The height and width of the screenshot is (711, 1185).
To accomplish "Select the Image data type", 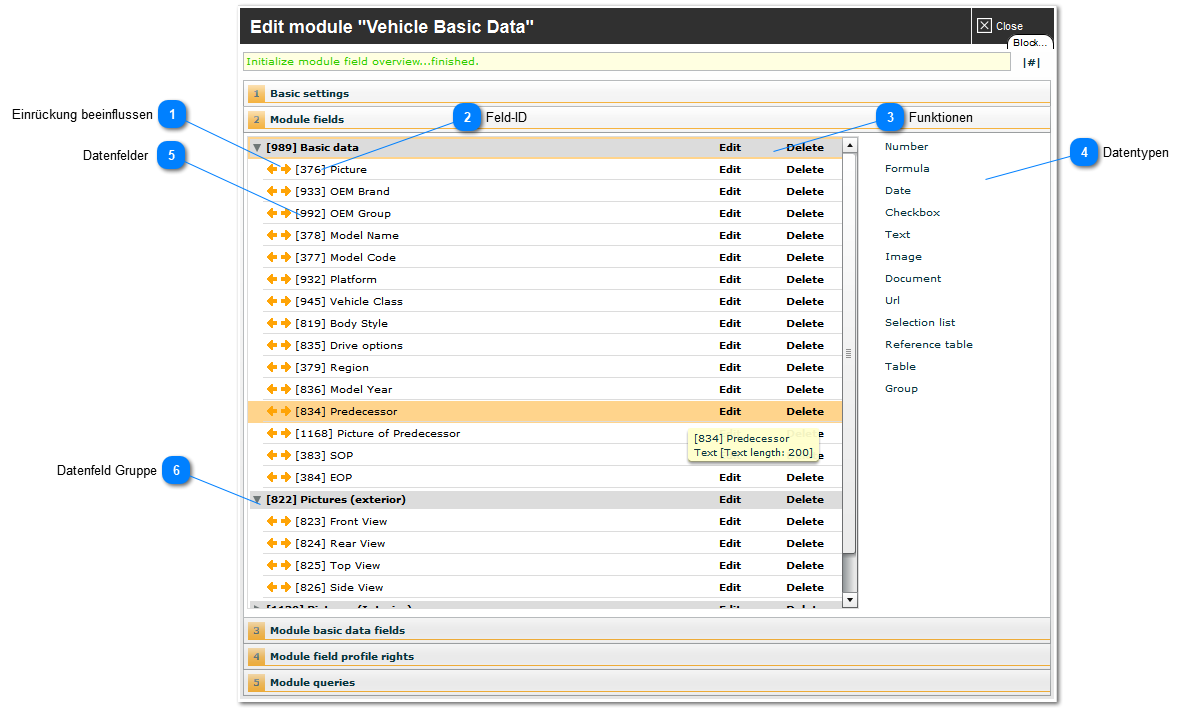I will (903, 256).
